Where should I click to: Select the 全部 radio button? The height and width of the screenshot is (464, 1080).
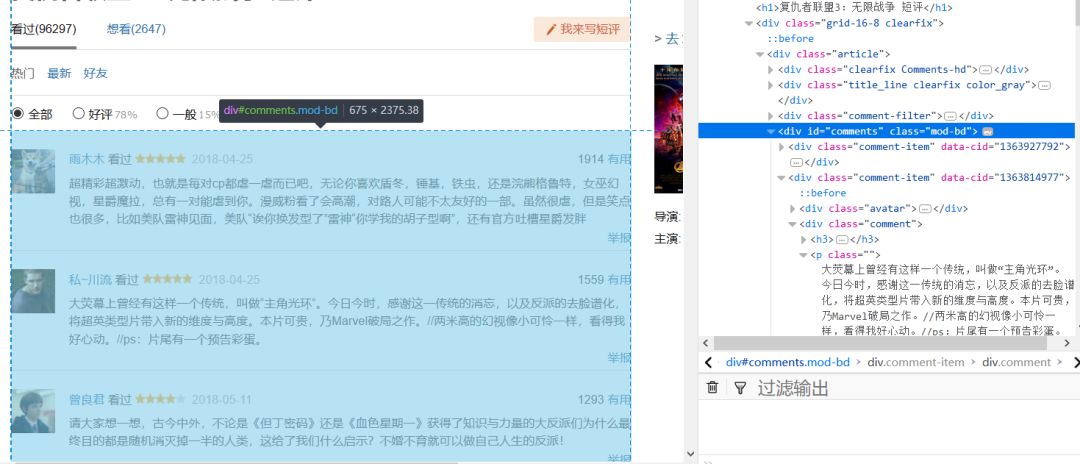[18, 114]
